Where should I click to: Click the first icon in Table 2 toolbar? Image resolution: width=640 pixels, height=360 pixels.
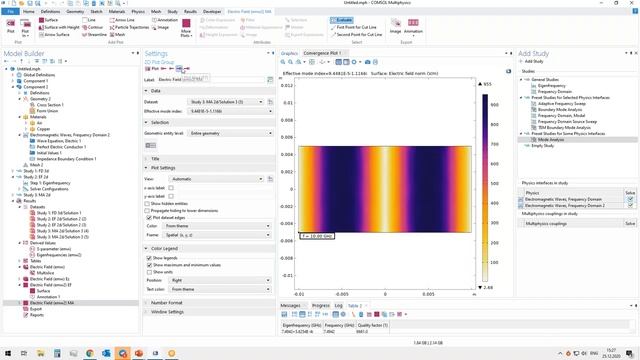[x=284, y=314]
